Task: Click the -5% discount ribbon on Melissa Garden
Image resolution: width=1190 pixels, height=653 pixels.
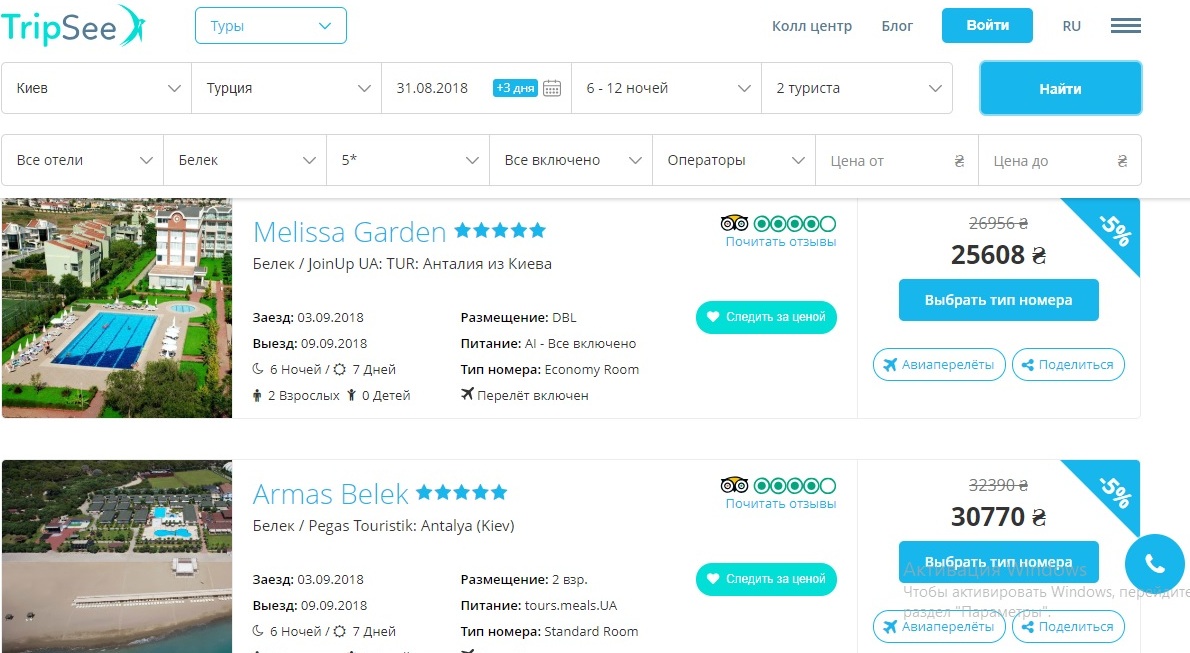Action: point(1113,232)
